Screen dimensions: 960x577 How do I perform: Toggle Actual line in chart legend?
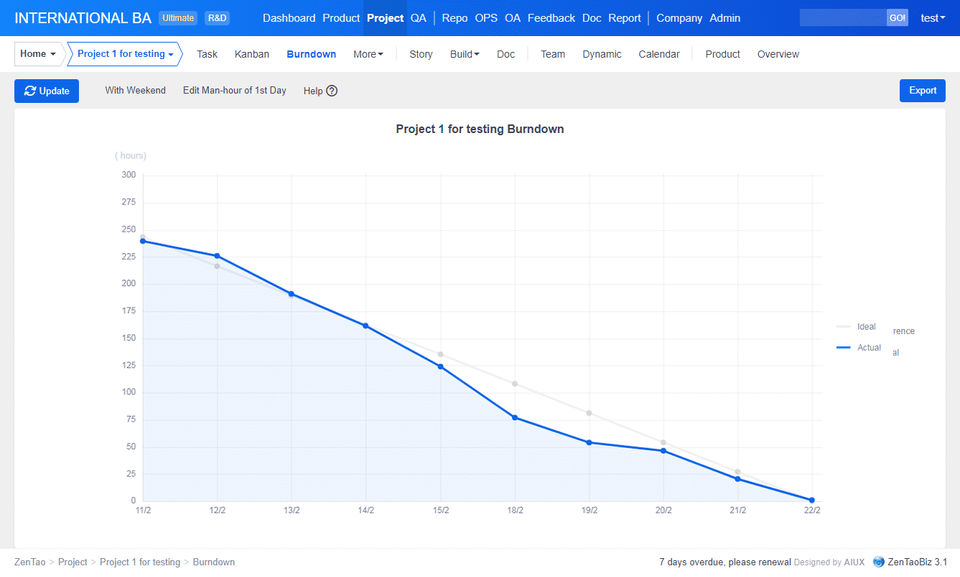coord(858,347)
